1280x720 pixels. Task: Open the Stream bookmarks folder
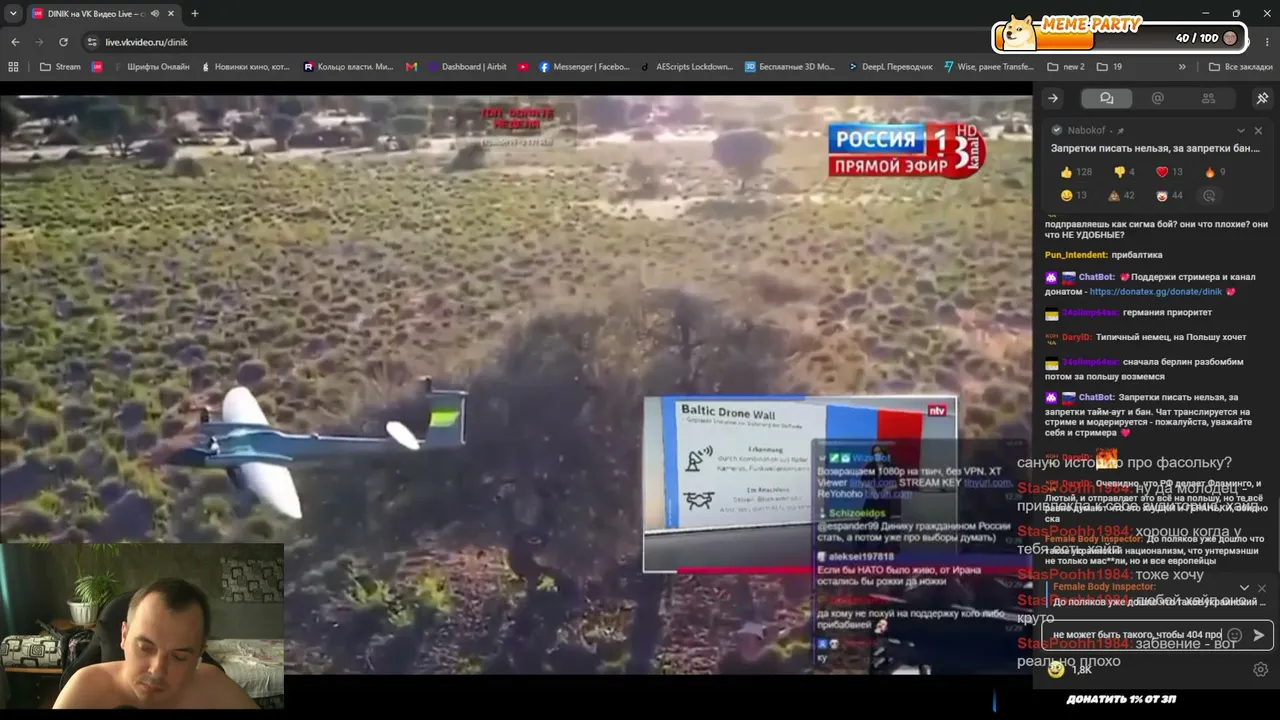click(60, 67)
